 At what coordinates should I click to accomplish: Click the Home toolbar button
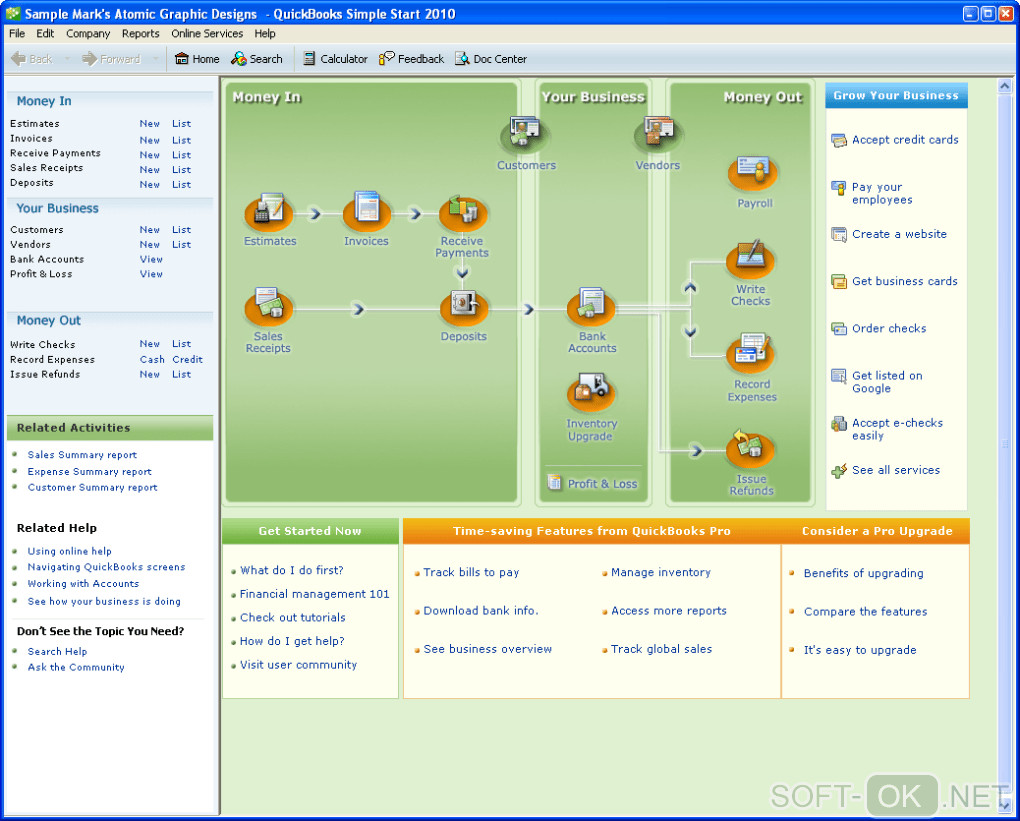click(197, 59)
